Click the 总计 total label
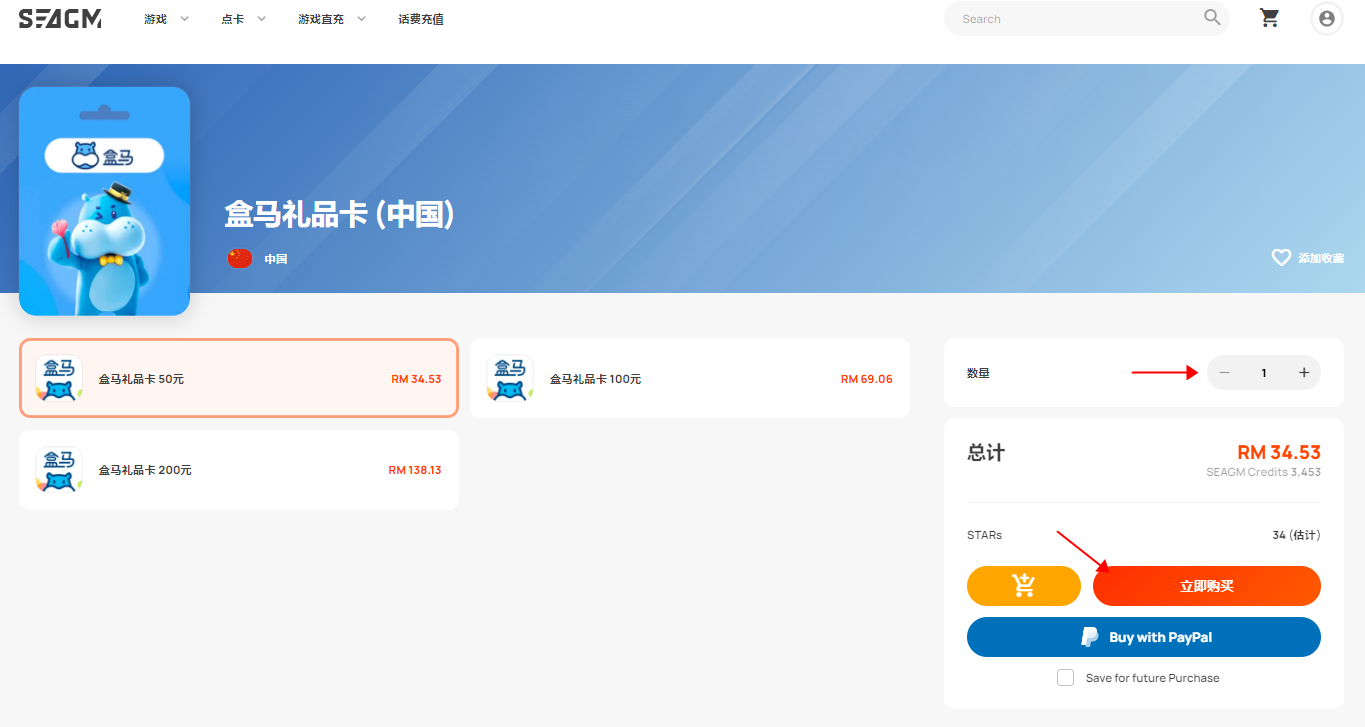The width and height of the screenshot is (1365, 727). (x=986, y=453)
